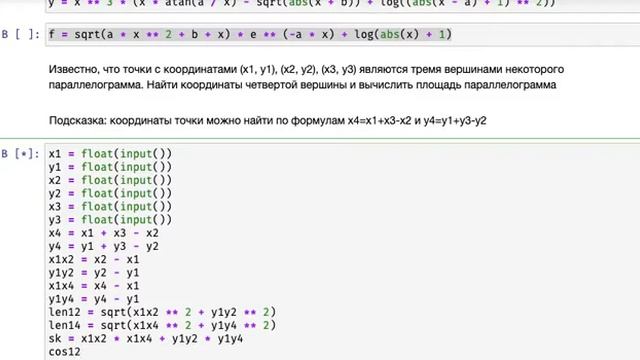This screenshot has height=360, width=640.
Task: Click the line 'y3 = float(input())'
Action: (110, 220)
